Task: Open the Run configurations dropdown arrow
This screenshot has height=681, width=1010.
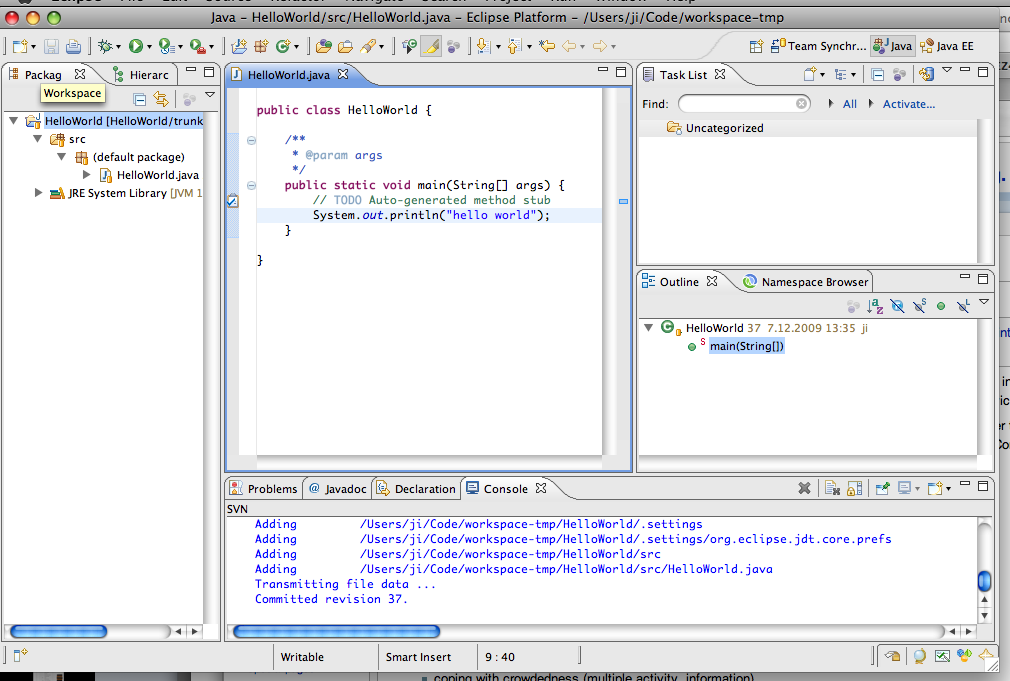Action: pyautogui.click(x=149, y=46)
